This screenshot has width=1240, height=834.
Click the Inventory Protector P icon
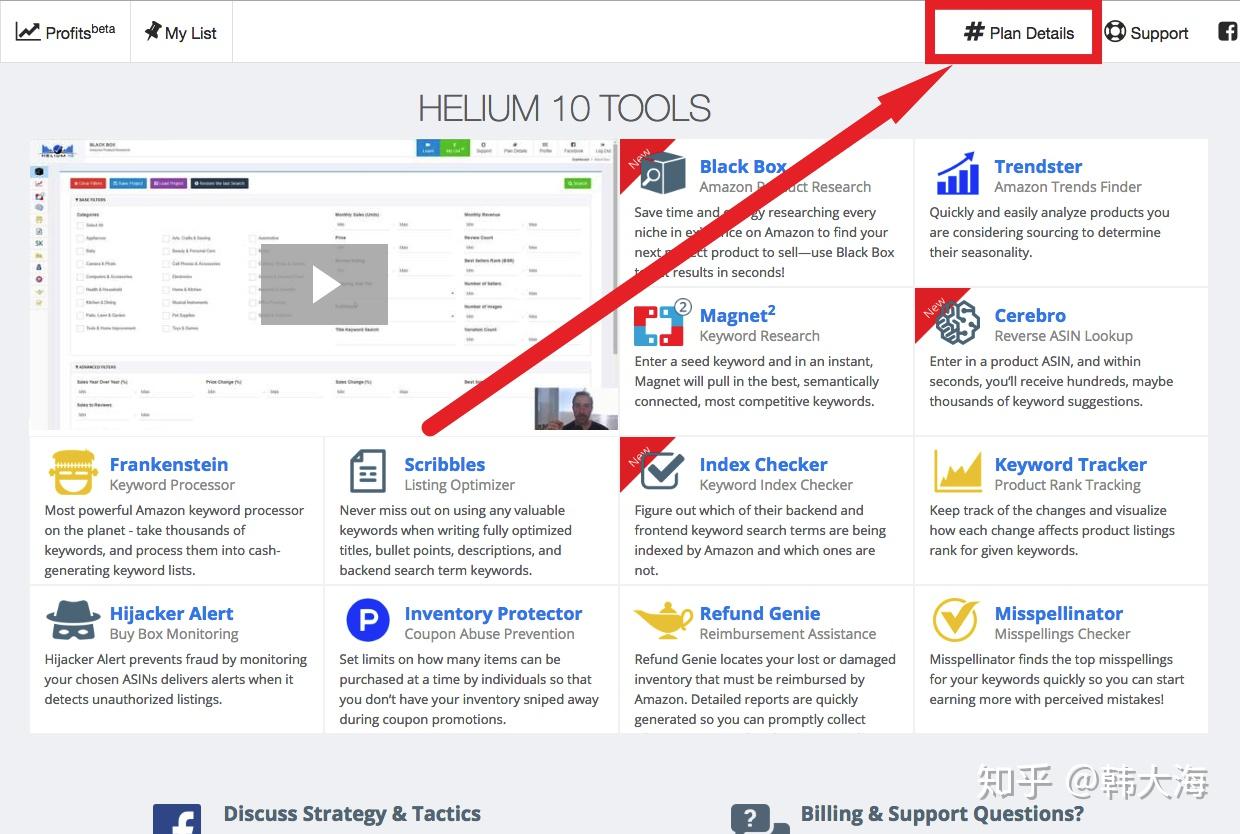[367, 621]
